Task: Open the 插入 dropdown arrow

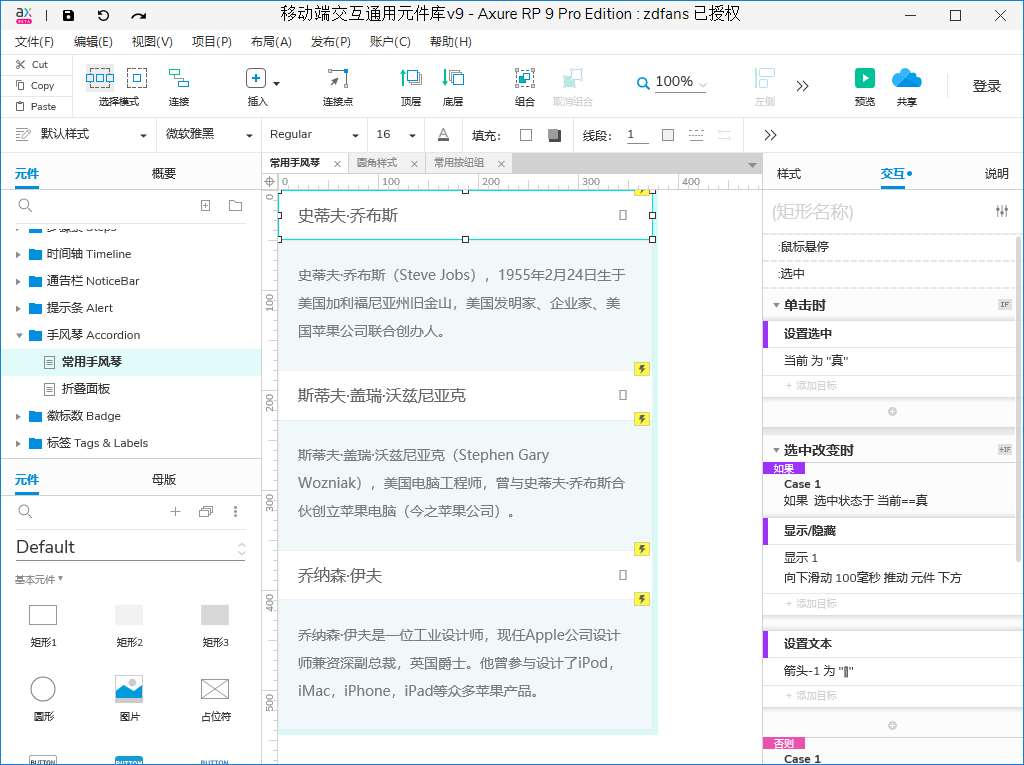Action: coord(276,84)
